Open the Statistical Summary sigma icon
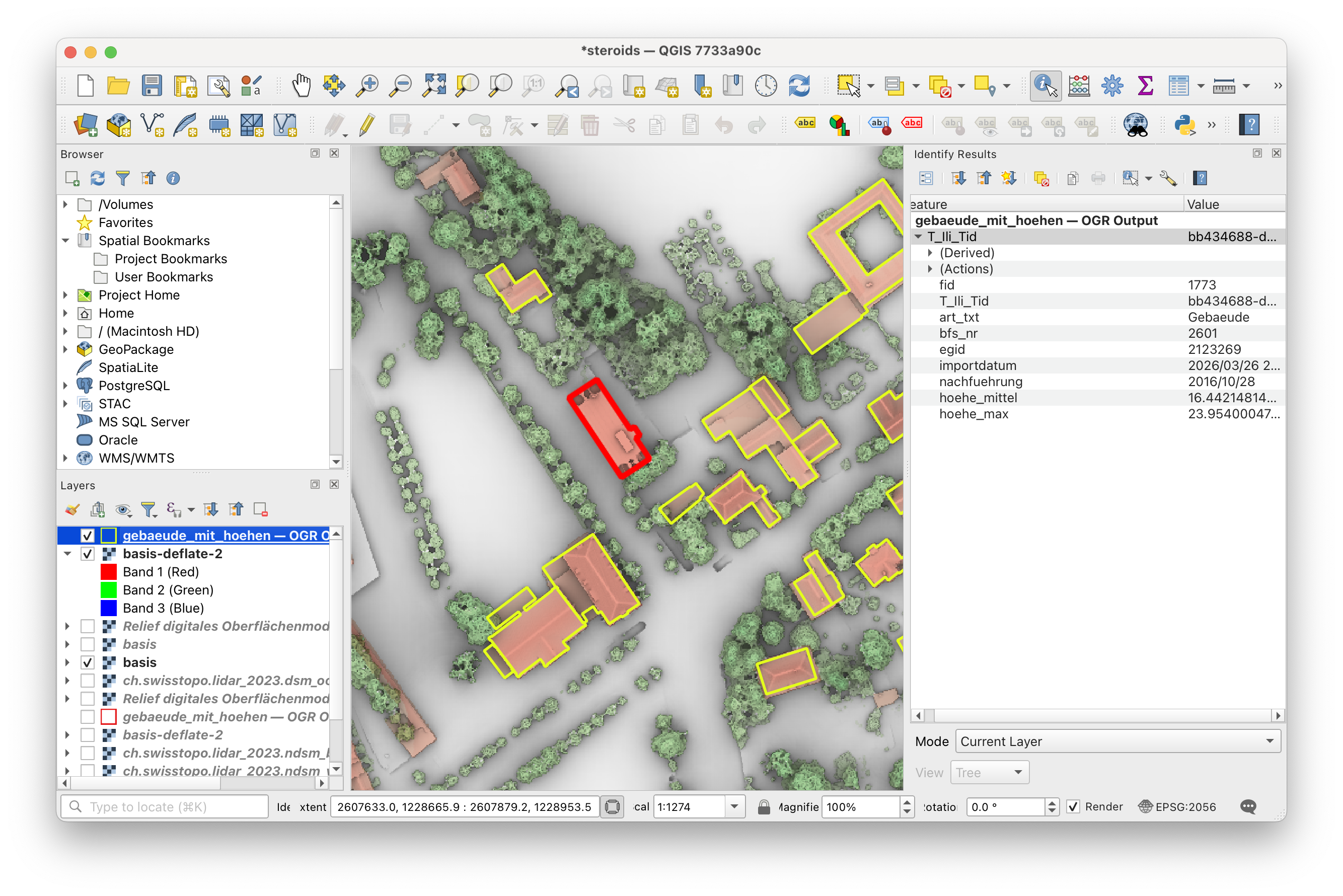 [x=1145, y=86]
